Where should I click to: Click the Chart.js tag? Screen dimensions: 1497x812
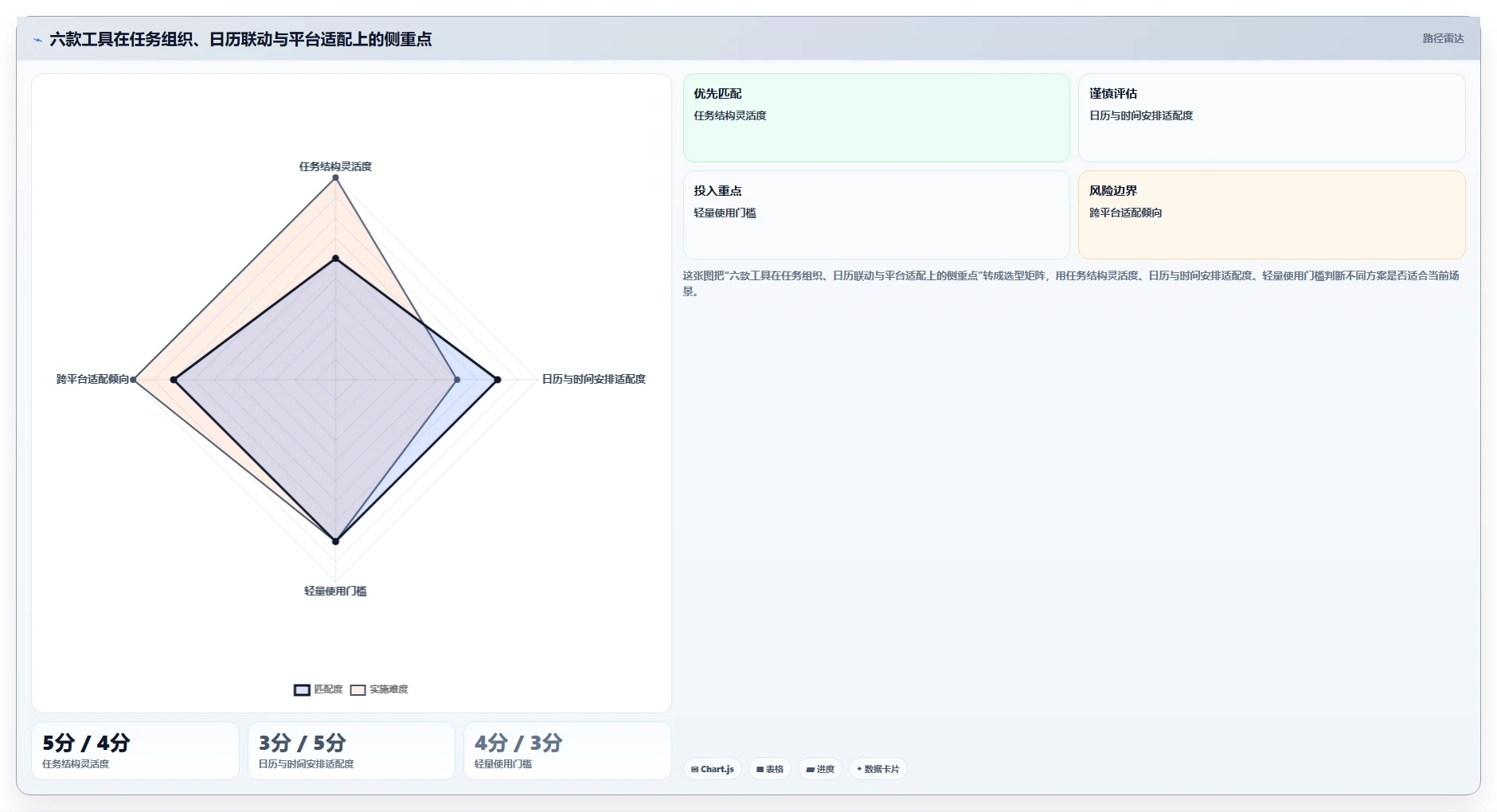(x=713, y=769)
